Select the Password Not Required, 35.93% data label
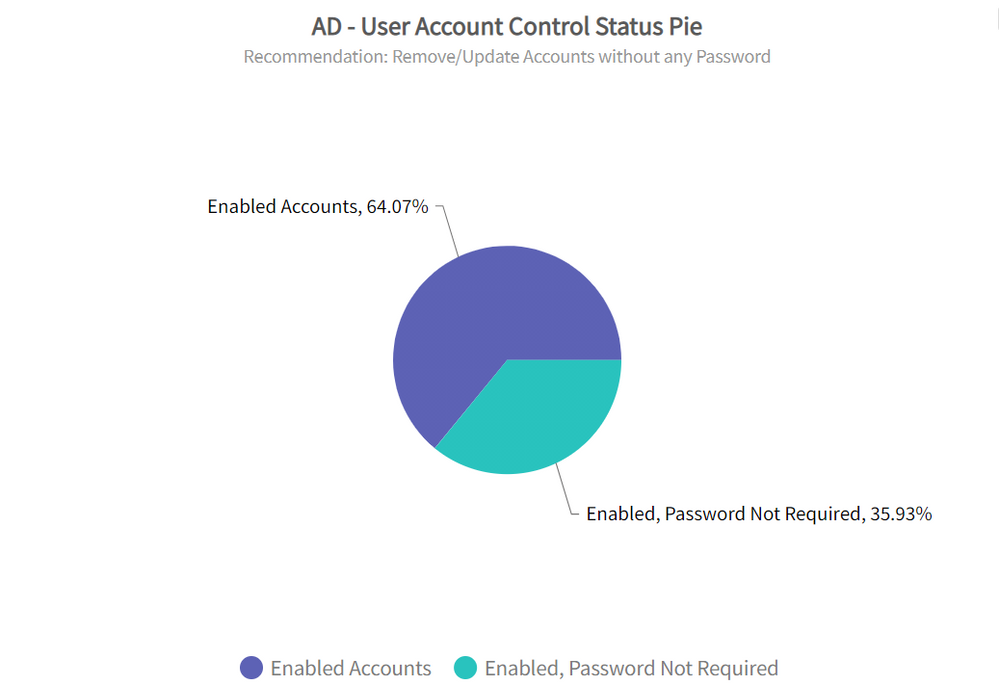 (x=758, y=514)
